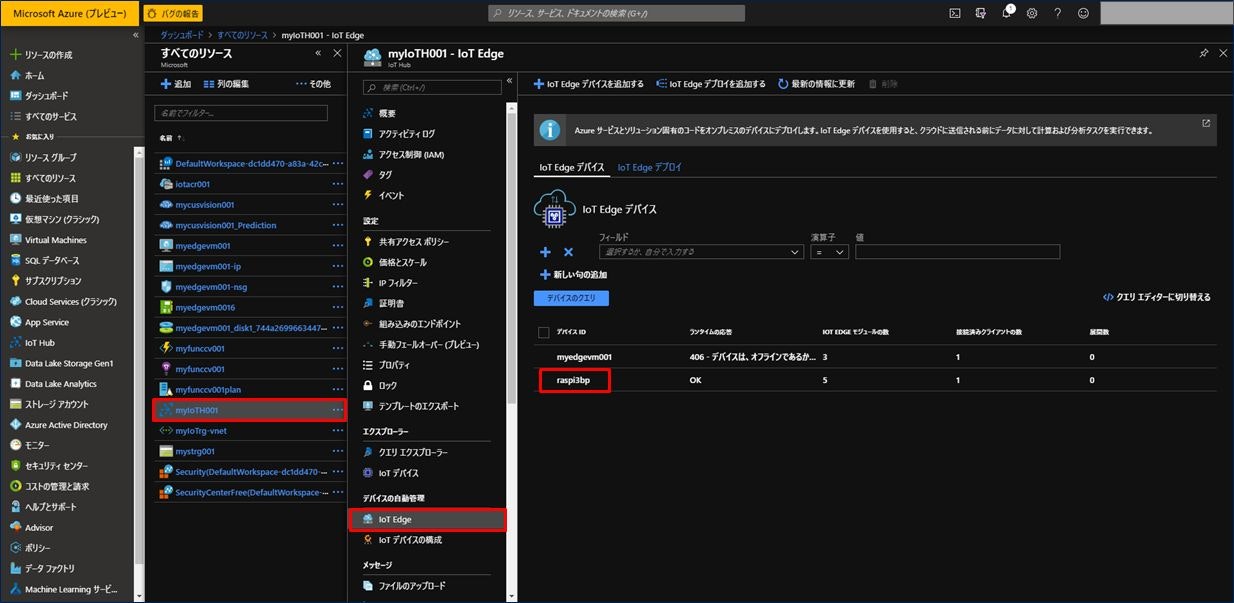Screen dimensions: 1234x603
Task: Click バグの報告 button in top bar
Action: coord(172,13)
